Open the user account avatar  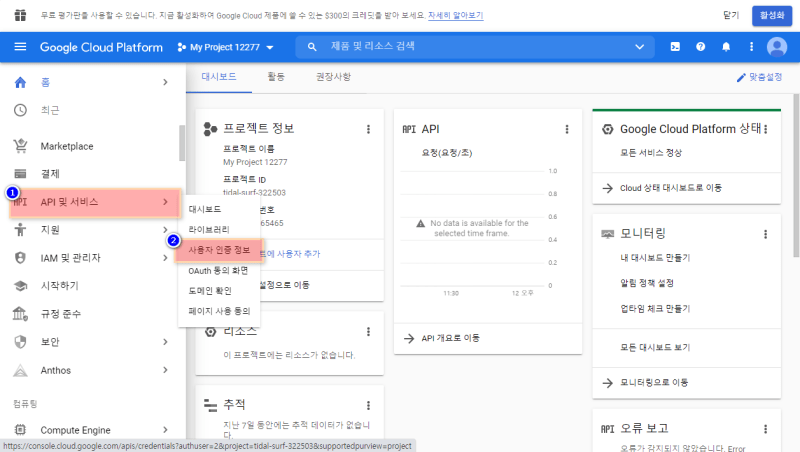click(777, 47)
